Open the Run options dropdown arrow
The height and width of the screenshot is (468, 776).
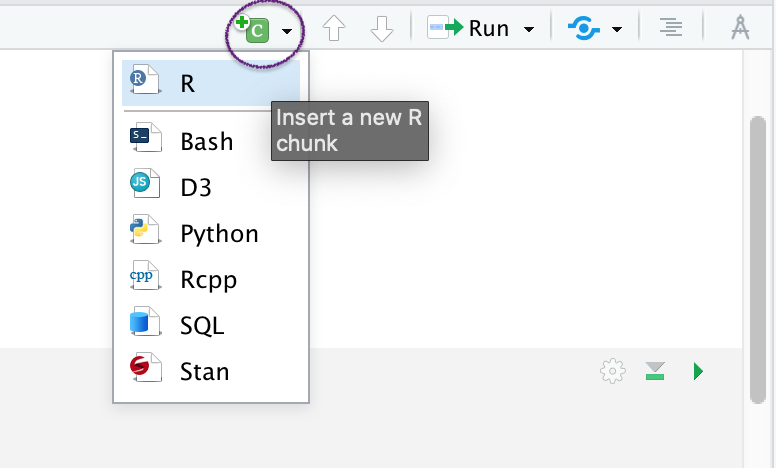pyautogui.click(x=528, y=29)
